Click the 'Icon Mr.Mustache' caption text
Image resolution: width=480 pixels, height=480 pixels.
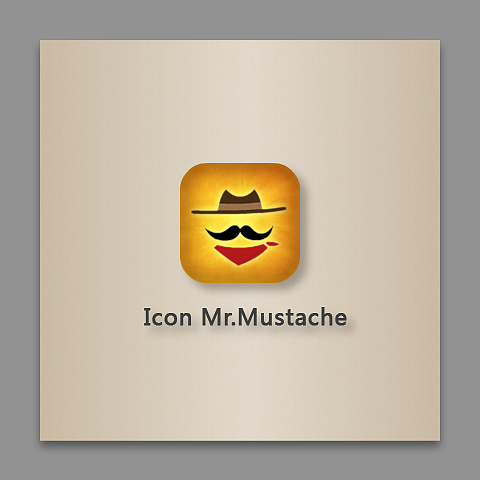245,317
